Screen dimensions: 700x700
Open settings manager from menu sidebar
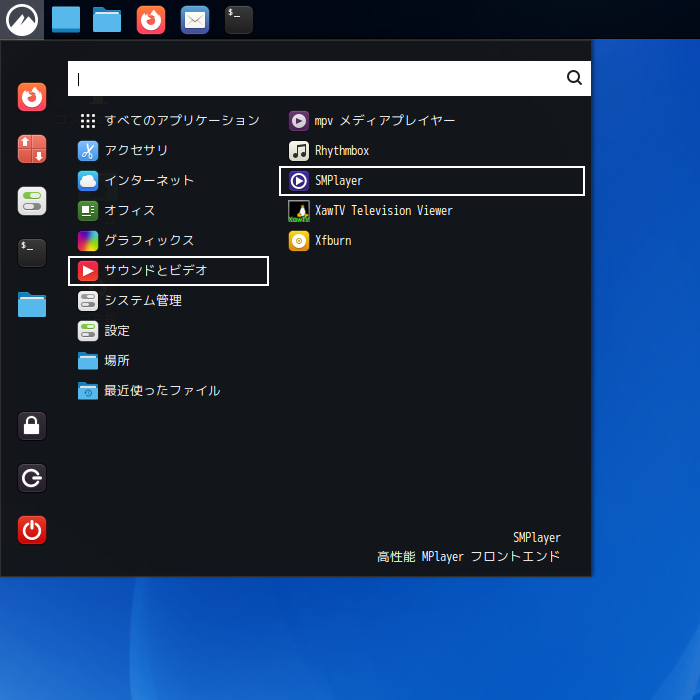(x=32, y=201)
